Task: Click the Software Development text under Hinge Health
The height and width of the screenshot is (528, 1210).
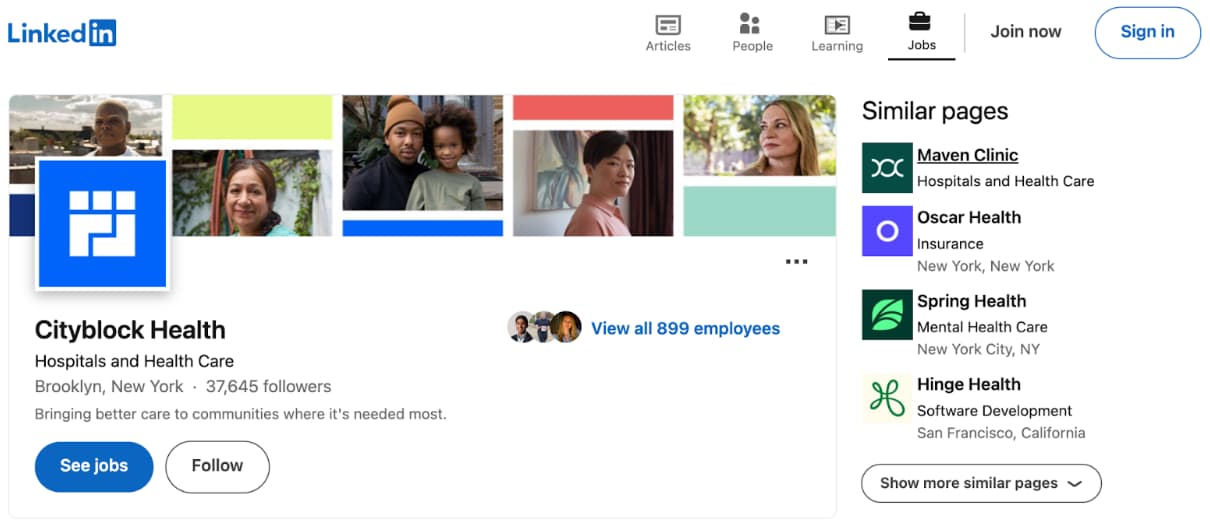Action: (x=994, y=411)
